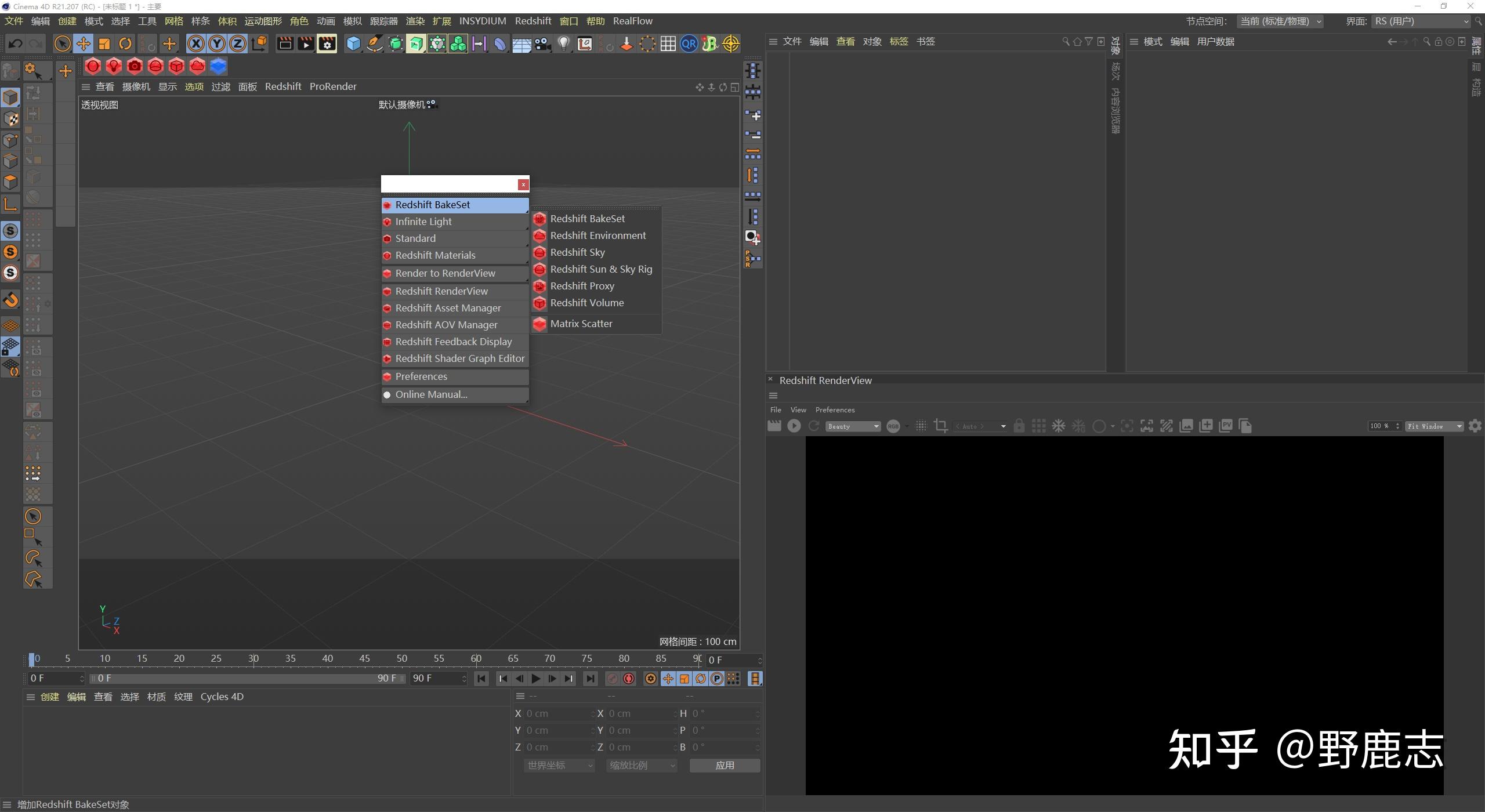This screenshot has width=1485, height=812.
Task: Add a Cube primitive from toolbar
Action: tap(353, 43)
